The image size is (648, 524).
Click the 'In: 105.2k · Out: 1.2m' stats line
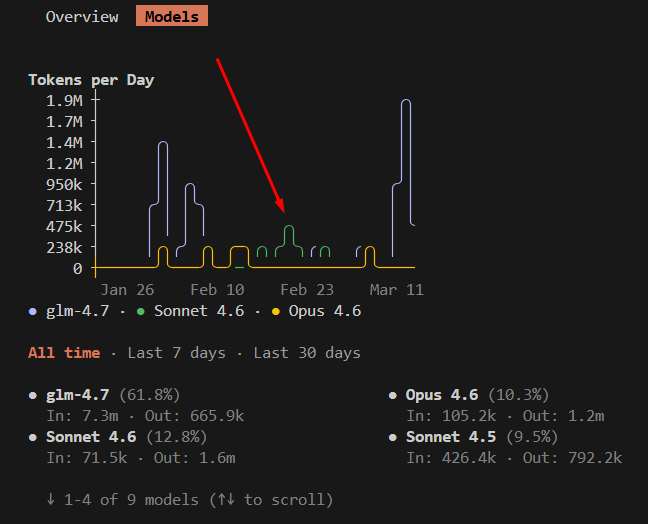[505, 416]
